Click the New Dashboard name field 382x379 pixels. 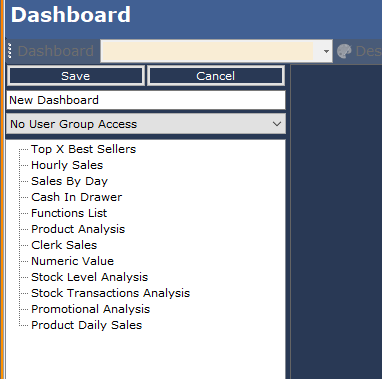point(146,100)
